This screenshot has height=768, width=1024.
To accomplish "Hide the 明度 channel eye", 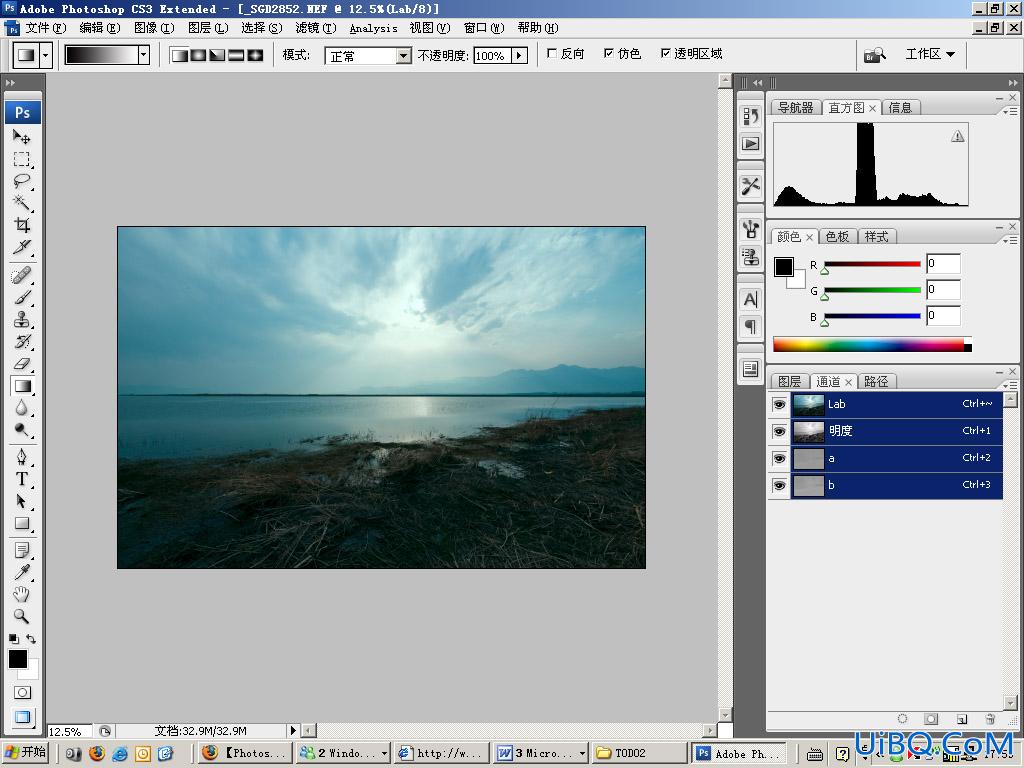I will point(779,432).
